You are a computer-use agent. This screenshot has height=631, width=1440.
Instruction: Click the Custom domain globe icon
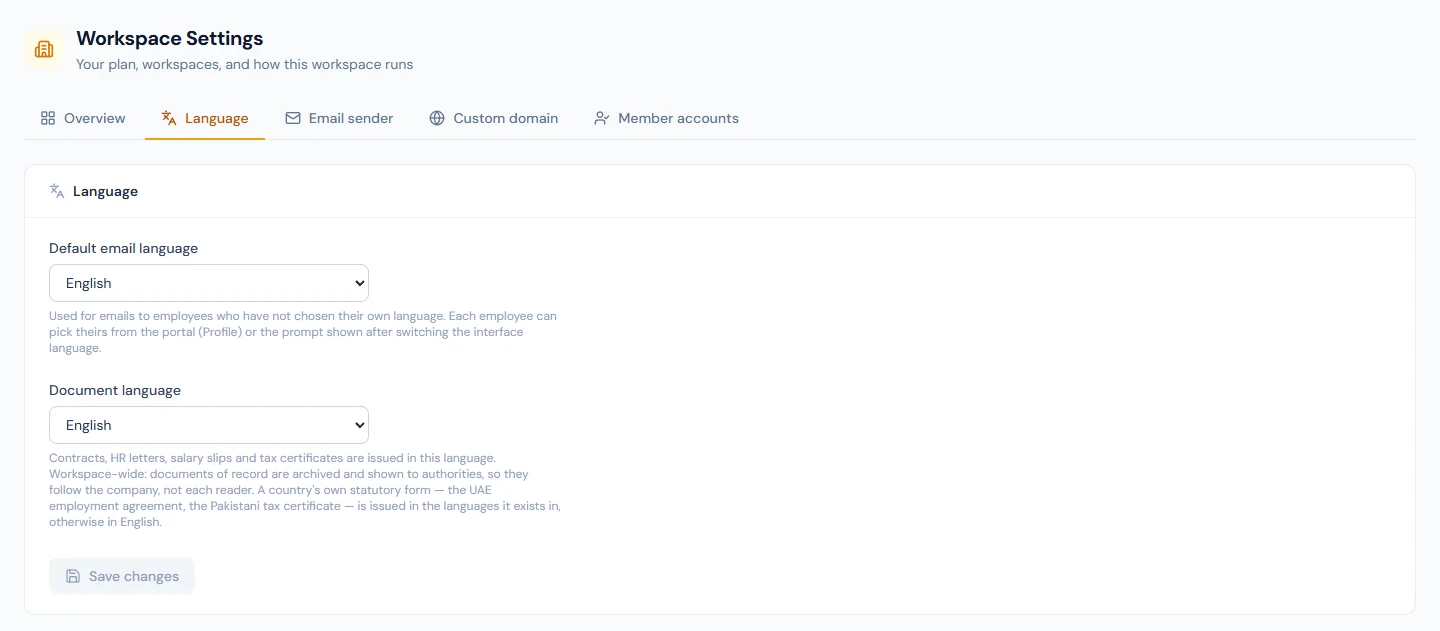pos(437,118)
